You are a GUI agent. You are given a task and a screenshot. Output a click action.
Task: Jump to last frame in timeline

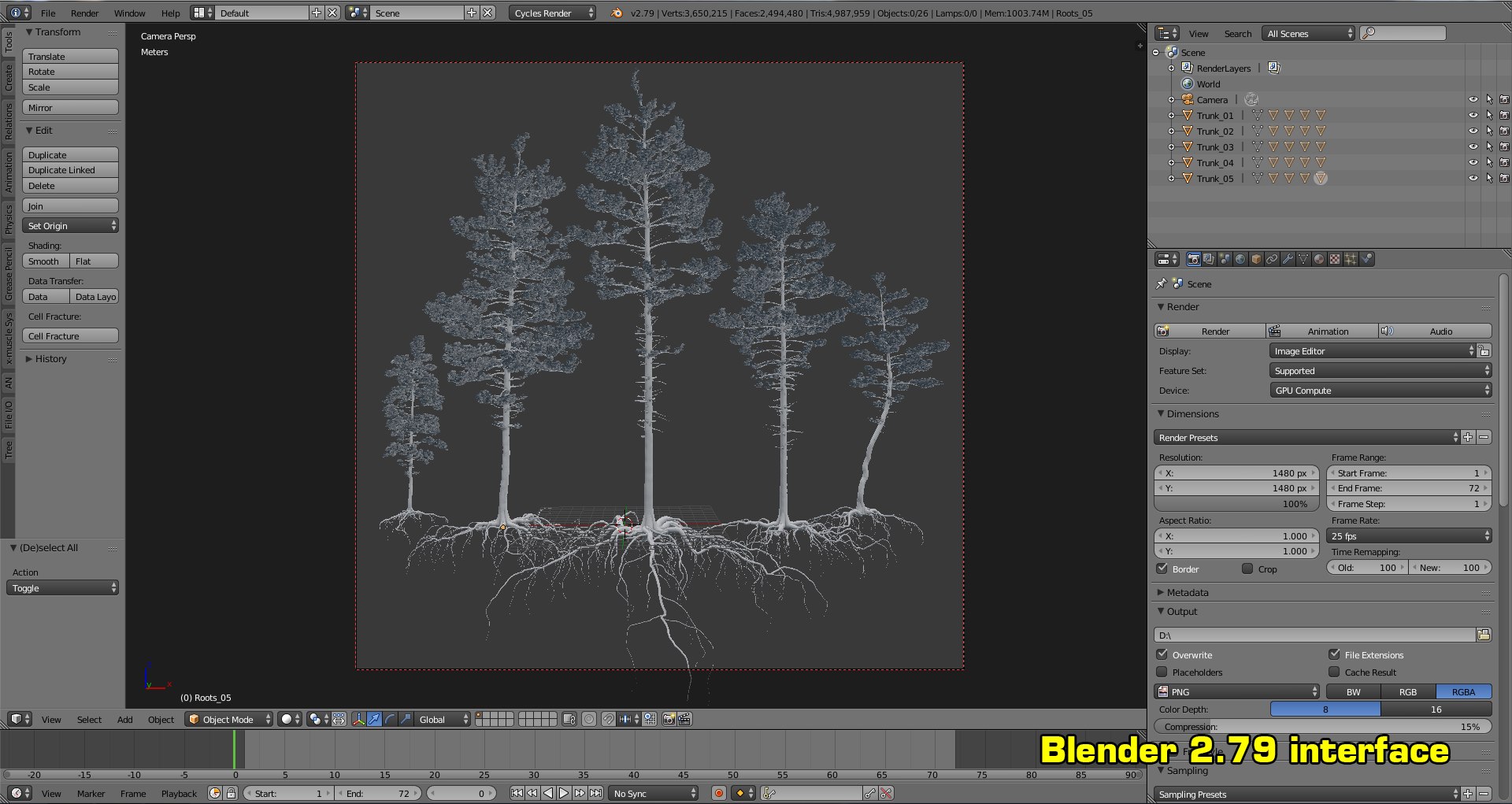(x=596, y=793)
